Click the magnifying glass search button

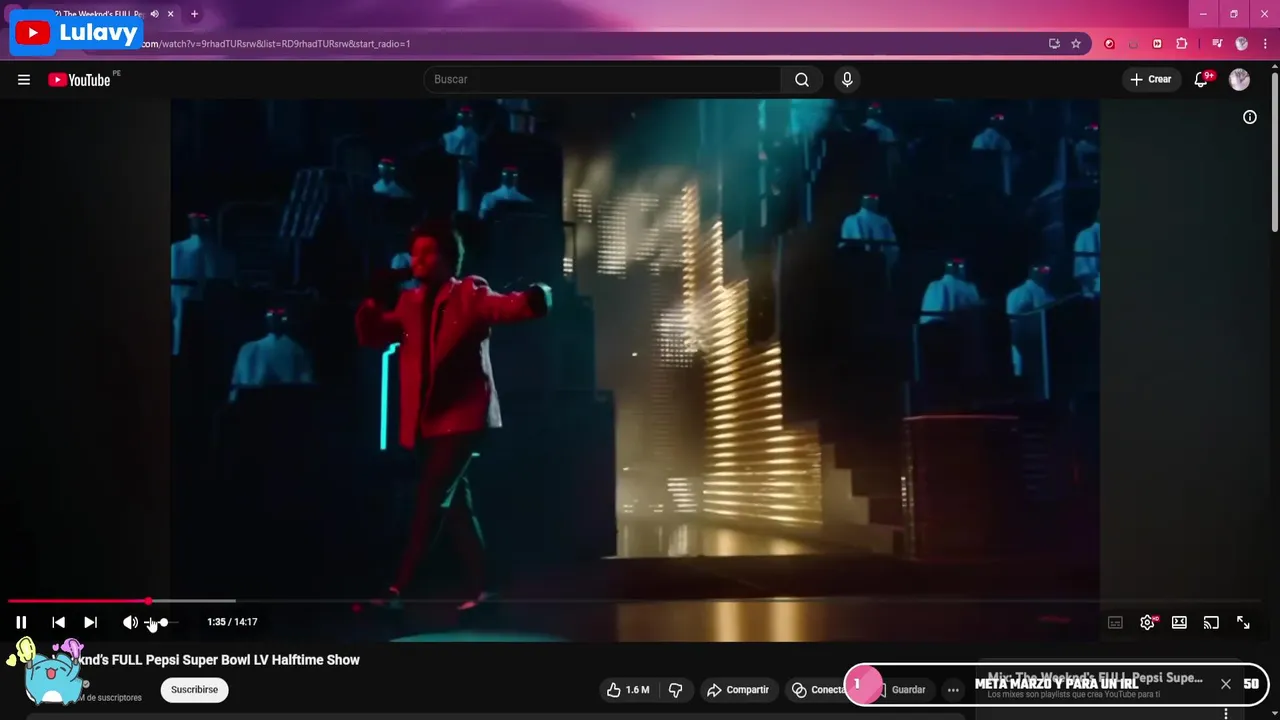coord(802,79)
